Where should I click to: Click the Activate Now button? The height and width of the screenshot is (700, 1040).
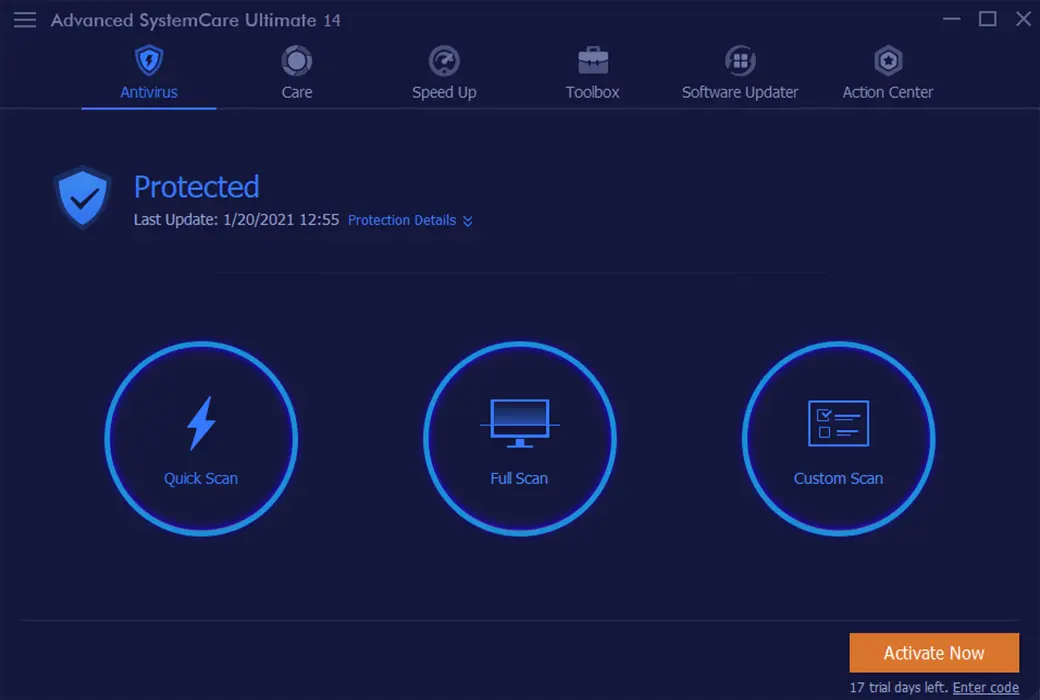[x=934, y=653]
